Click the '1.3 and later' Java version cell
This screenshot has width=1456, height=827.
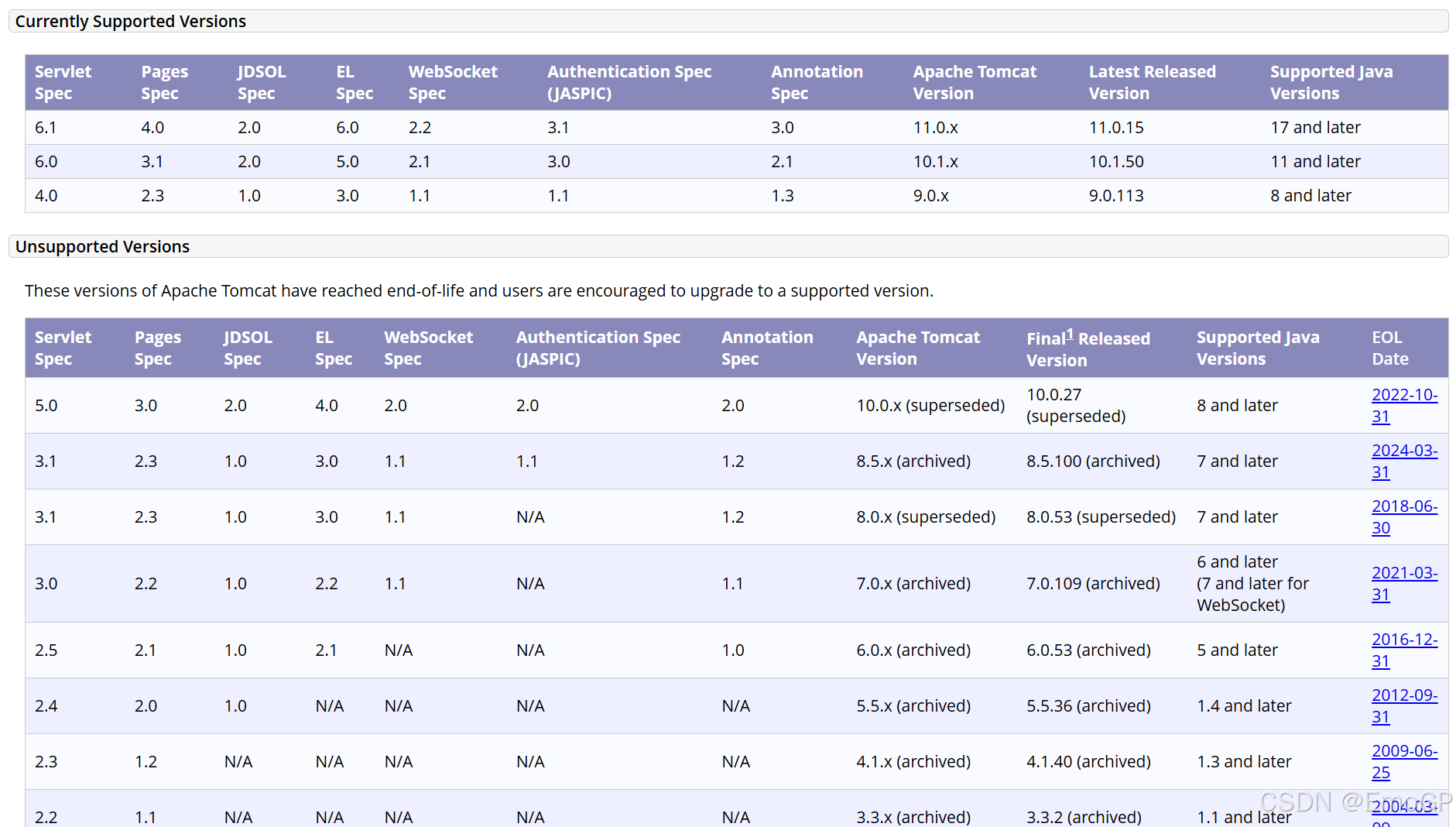point(1244,762)
